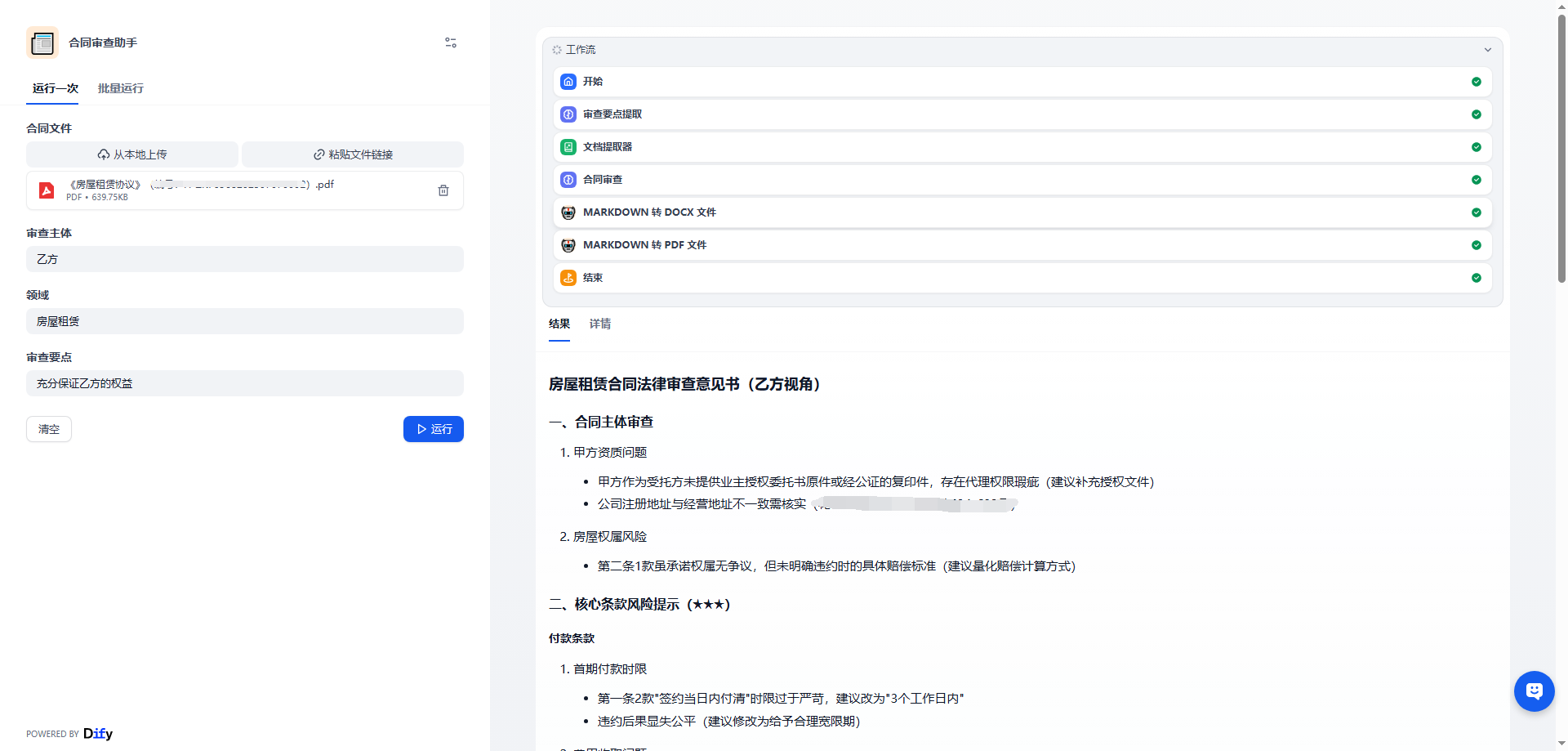Click the 合同审查 node icon
Screen dimensions: 1568x751
coord(568,180)
